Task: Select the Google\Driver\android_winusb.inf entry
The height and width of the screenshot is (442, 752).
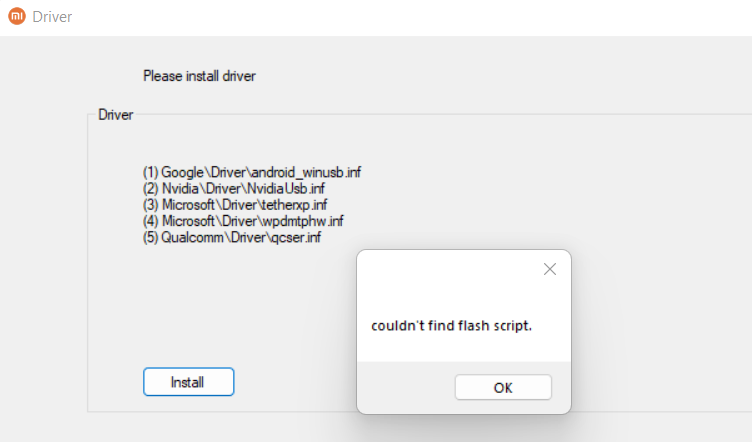Action: point(252,172)
